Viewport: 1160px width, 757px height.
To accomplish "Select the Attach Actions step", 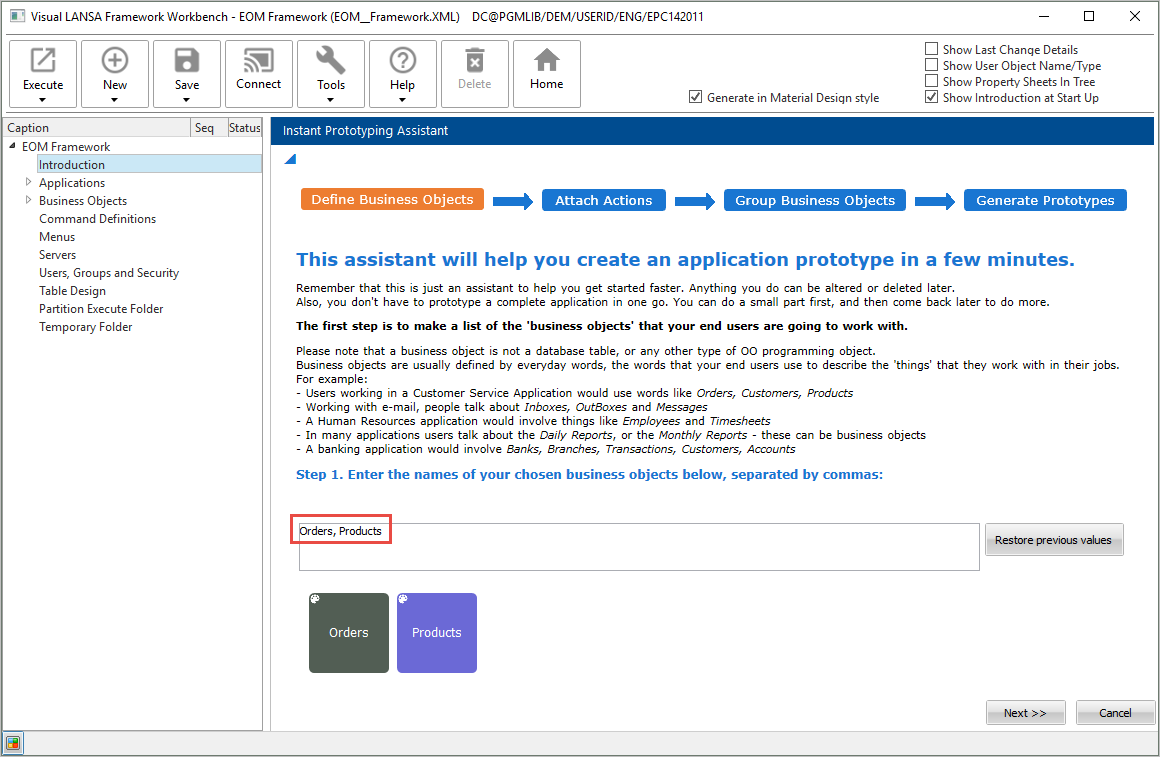I will 604,201.
